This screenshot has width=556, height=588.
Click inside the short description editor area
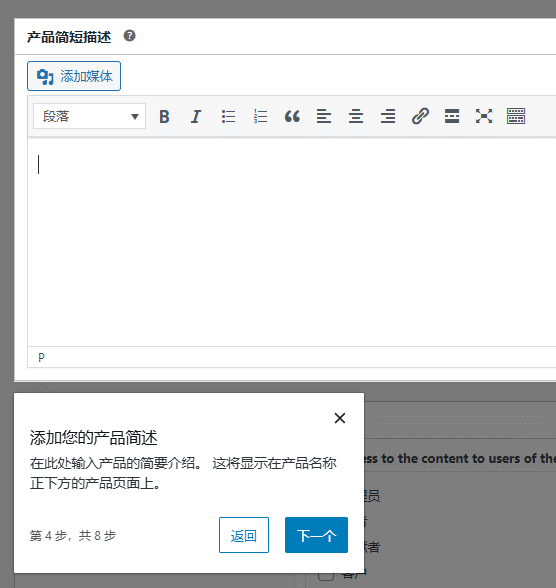292,242
